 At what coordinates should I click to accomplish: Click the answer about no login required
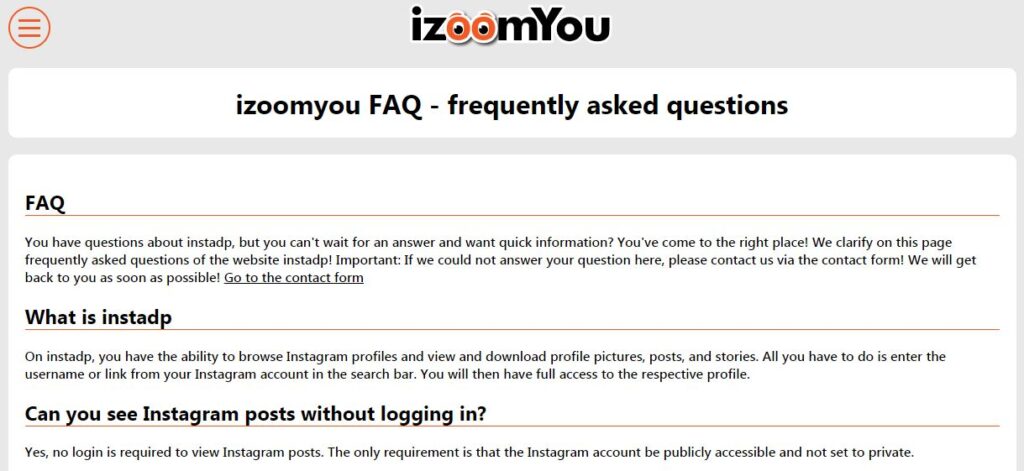(469, 451)
